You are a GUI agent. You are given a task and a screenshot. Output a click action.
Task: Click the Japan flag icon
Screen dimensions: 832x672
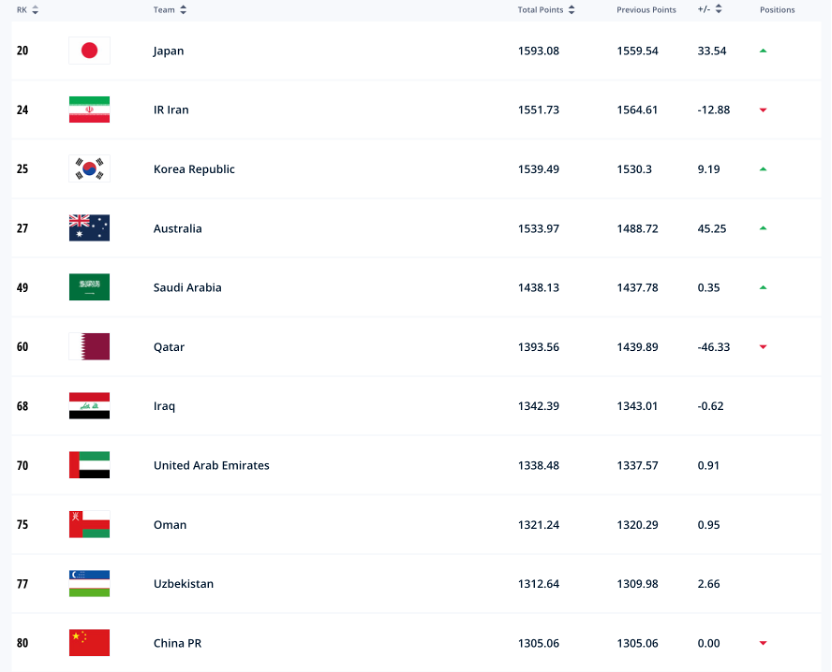click(x=89, y=51)
